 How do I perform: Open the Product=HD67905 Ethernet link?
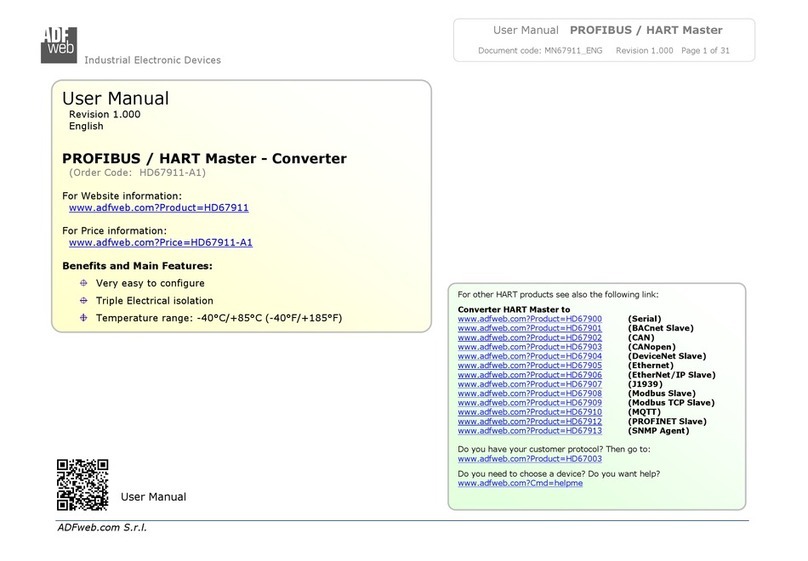[530, 365]
